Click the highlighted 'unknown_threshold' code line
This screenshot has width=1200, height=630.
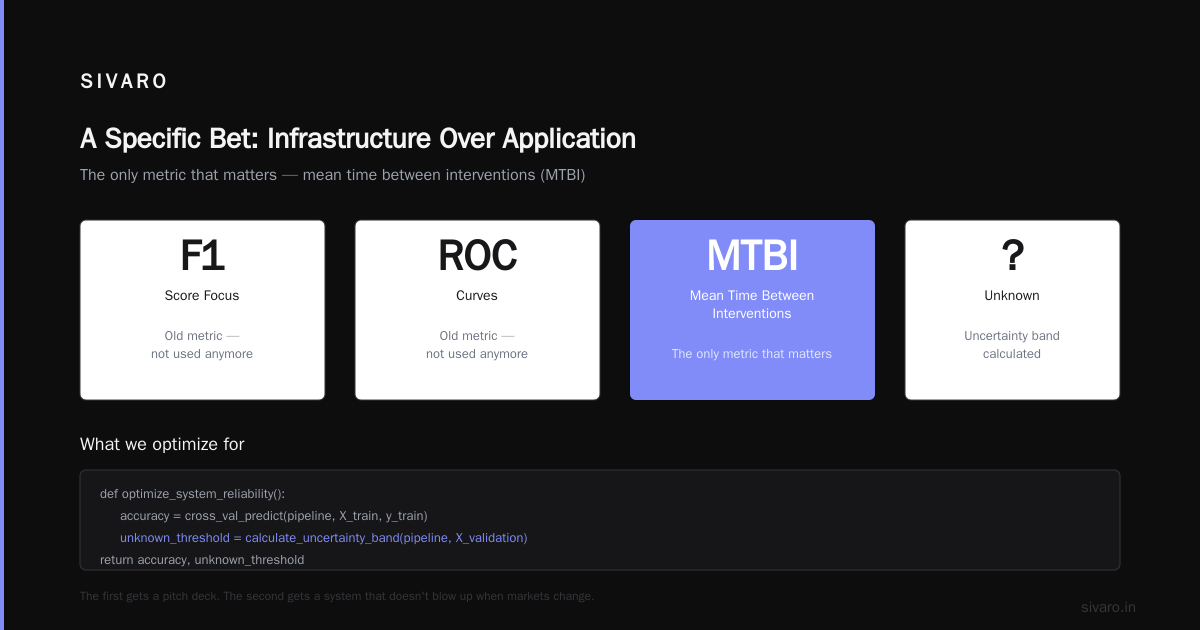click(x=323, y=538)
